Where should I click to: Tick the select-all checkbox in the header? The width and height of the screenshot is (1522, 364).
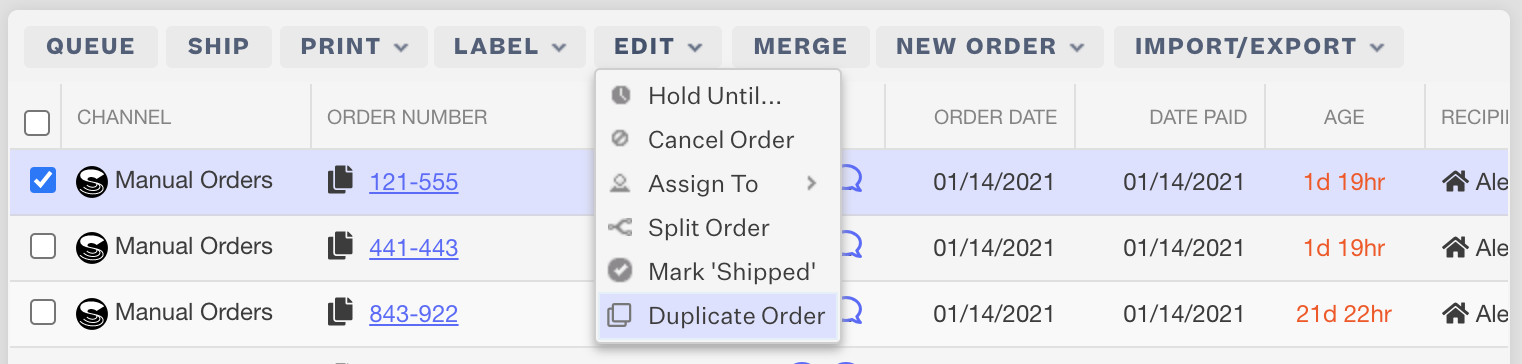(x=37, y=123)
